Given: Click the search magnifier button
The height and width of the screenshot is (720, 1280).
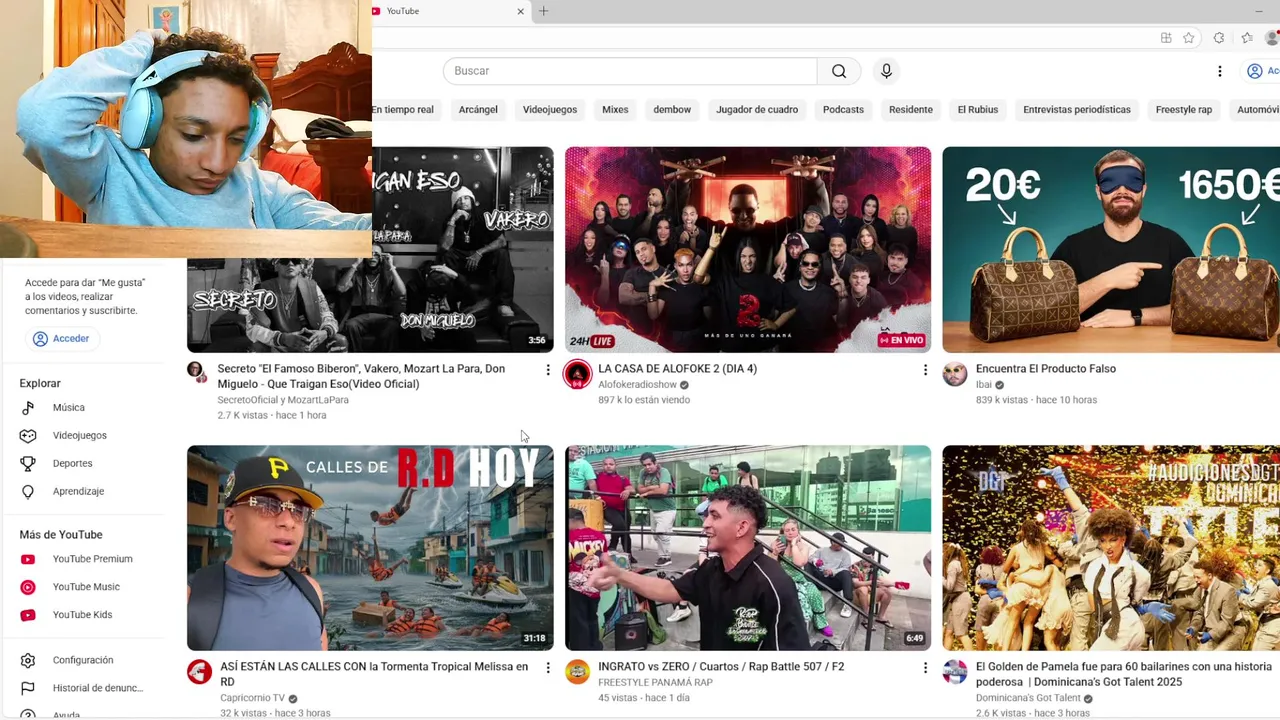Looking at the screenshot, I should (839, 71).
